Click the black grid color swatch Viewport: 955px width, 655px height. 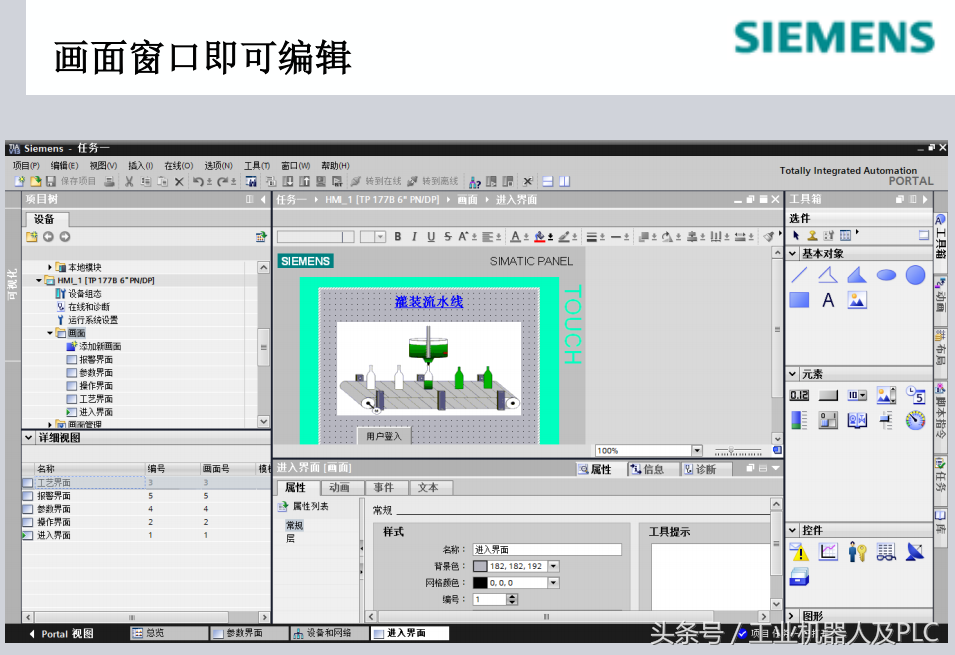[480, 583]
